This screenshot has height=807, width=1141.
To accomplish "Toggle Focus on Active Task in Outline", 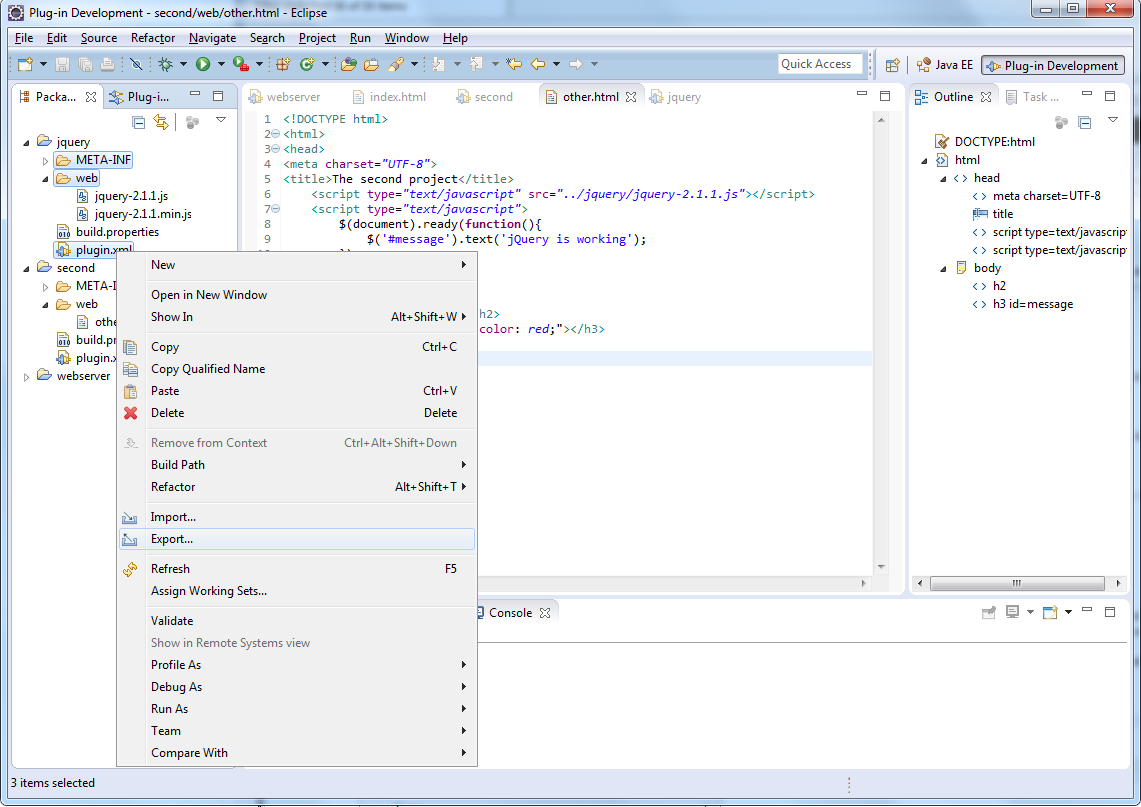I will click(1061, 122).
